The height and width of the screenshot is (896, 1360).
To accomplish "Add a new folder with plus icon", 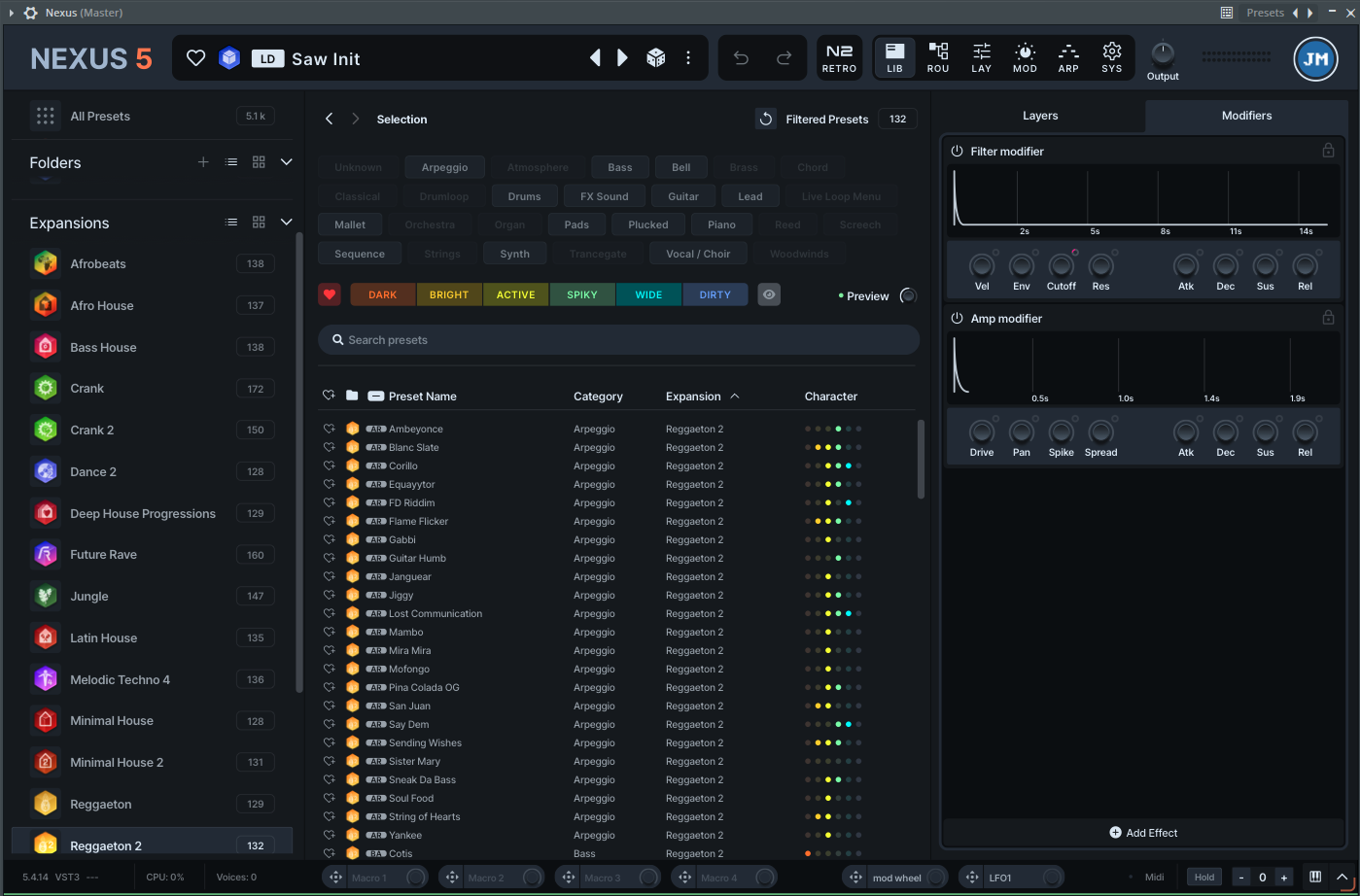I will 203,162.
